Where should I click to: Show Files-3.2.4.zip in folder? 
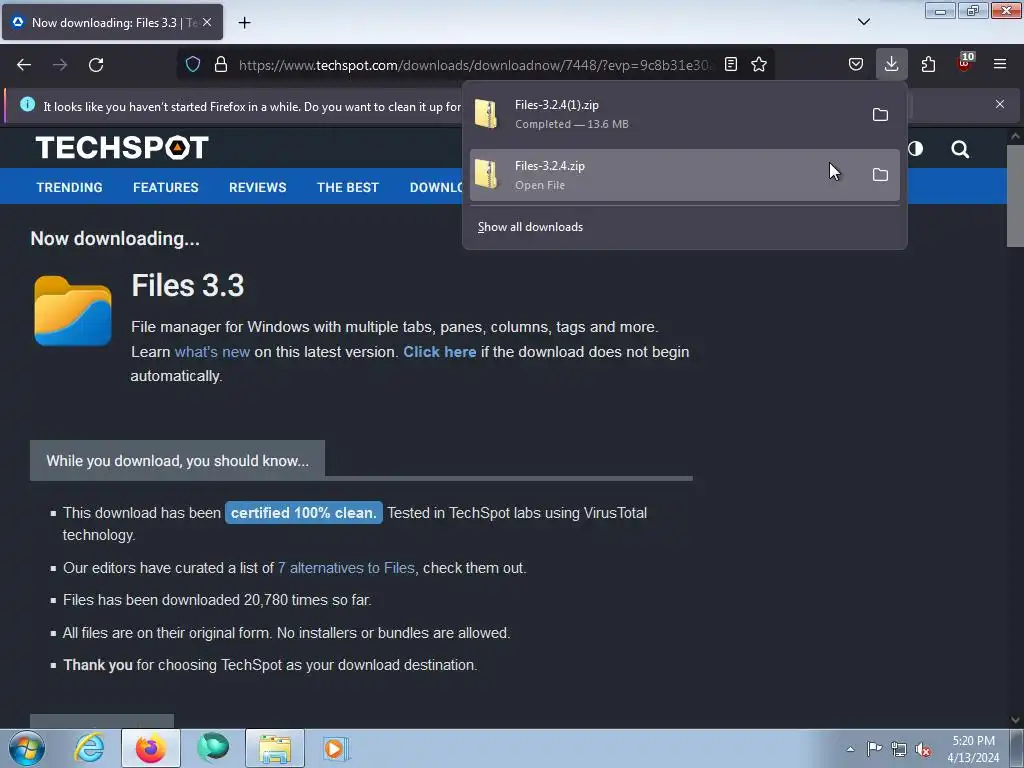click(x=880, y=174)
